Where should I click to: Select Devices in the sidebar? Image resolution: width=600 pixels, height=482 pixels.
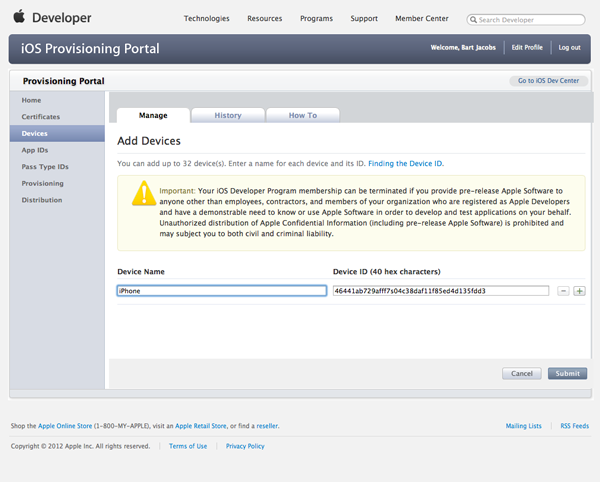(57, 134)
